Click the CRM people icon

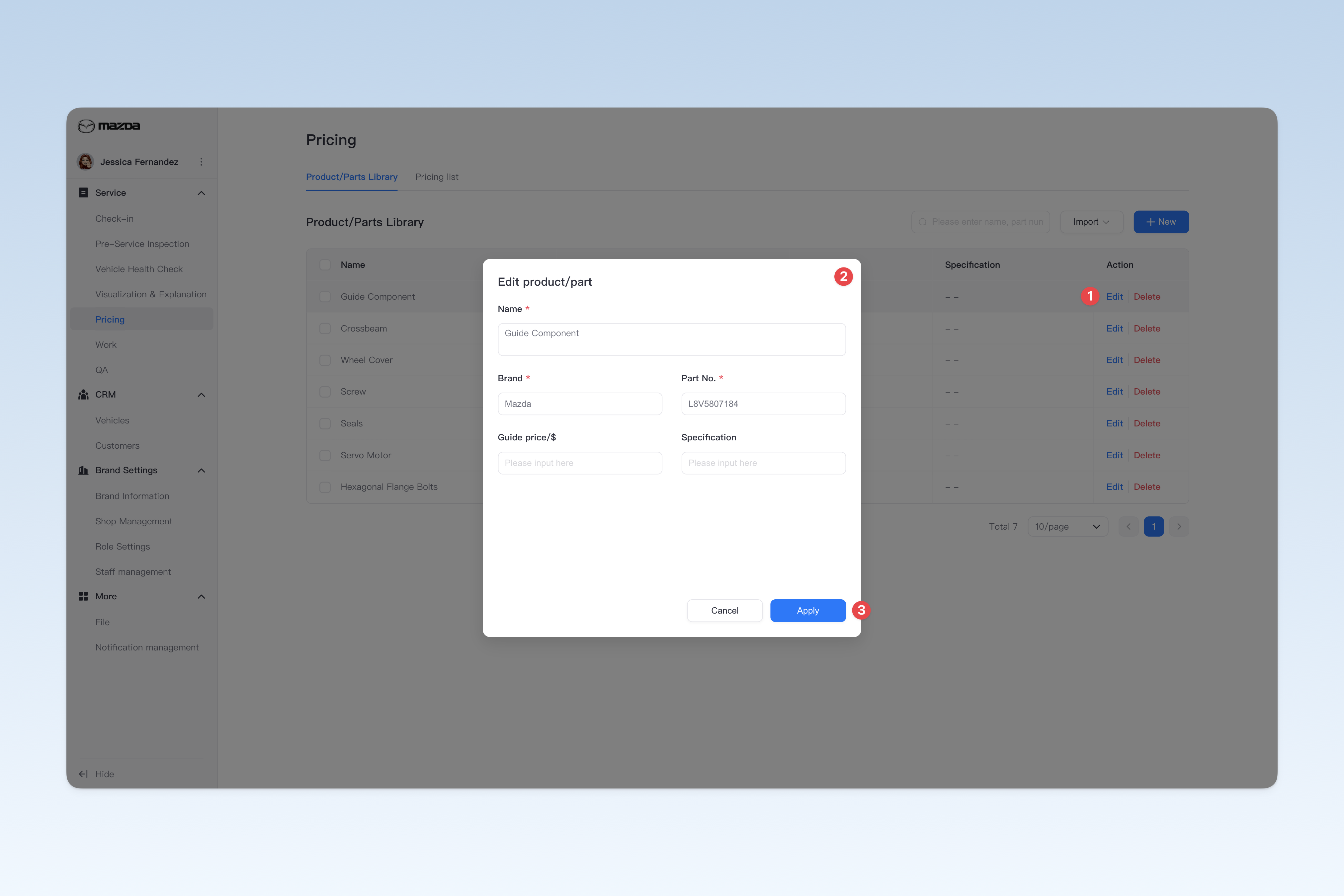[83, 394]
